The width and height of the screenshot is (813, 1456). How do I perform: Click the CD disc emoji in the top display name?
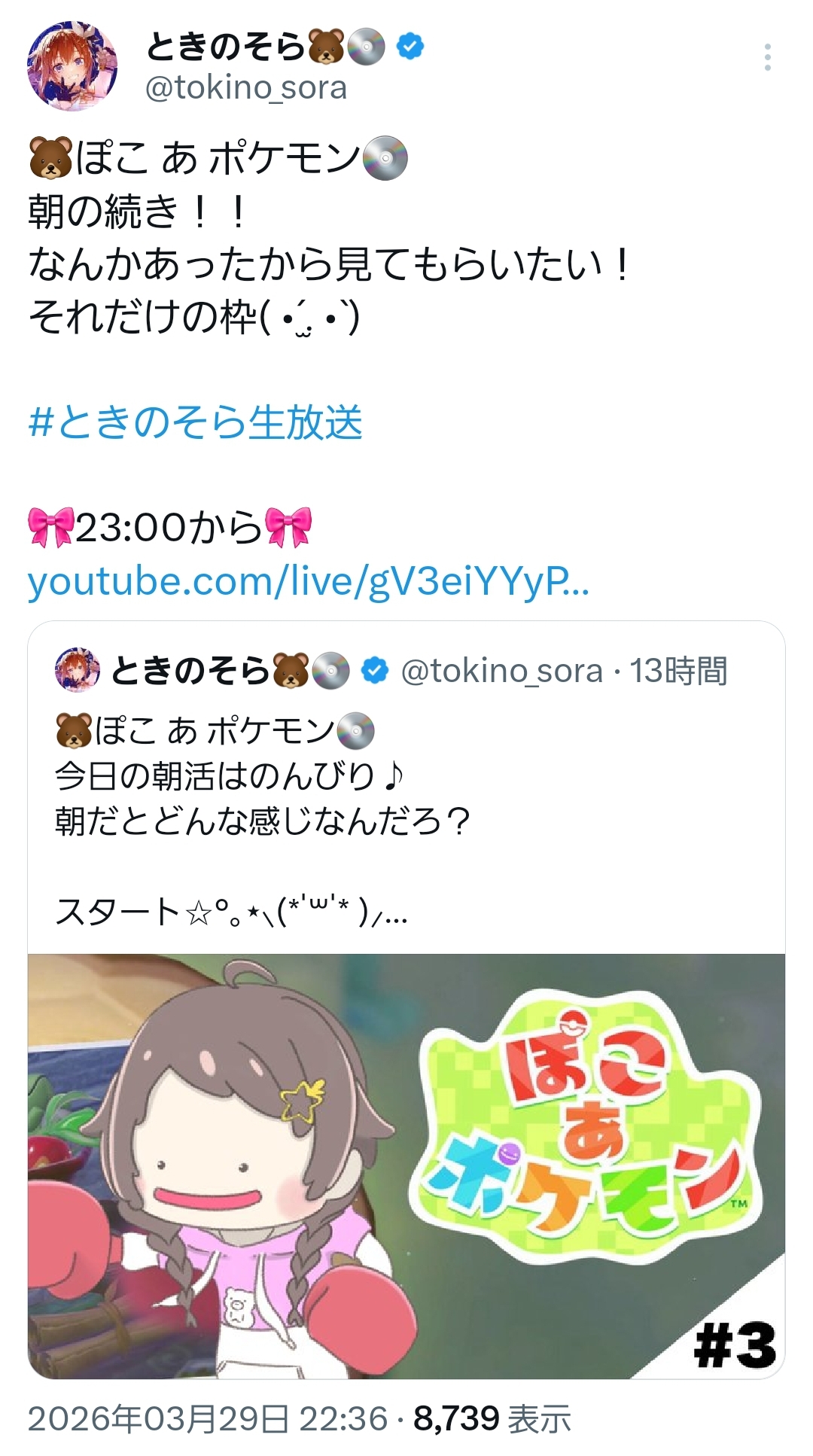(x=367, y=47)
